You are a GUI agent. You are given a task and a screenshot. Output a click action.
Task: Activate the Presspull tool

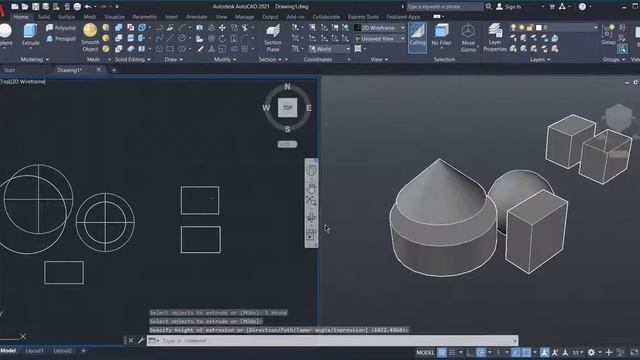coord(61,39)
